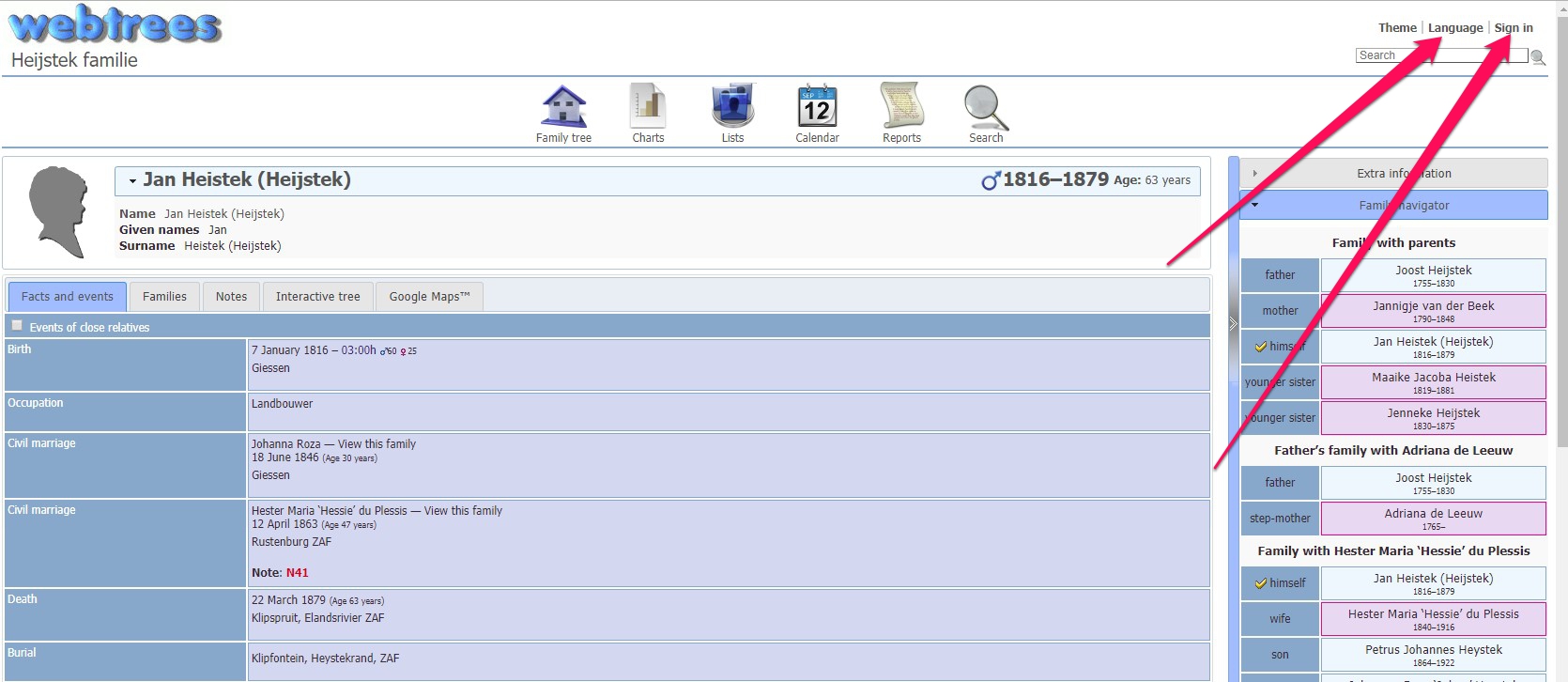Open the Reports scroll icon
The height and width of the screenshot is (682, 1568).
901,106
